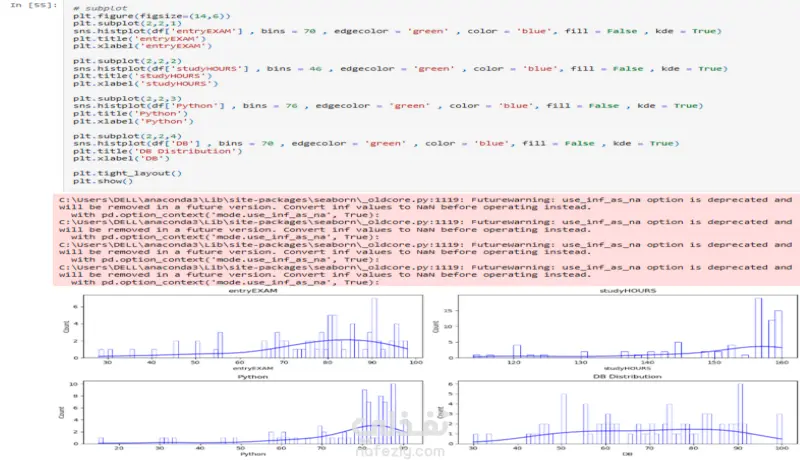Image resolution: width=800 pixels, height=460 pixels.
Task: Click the plt.xlabel('studyHOURS') code line
Action: (145, 84)
